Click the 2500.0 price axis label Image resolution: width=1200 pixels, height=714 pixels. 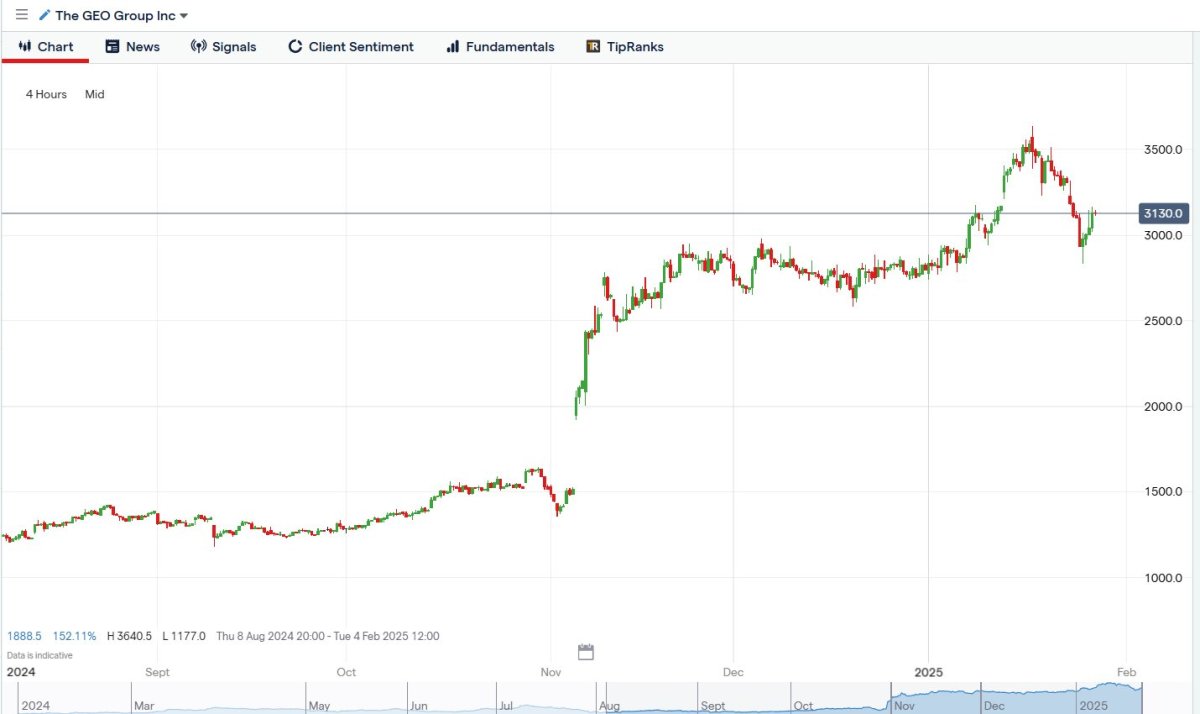point(1164,321)
